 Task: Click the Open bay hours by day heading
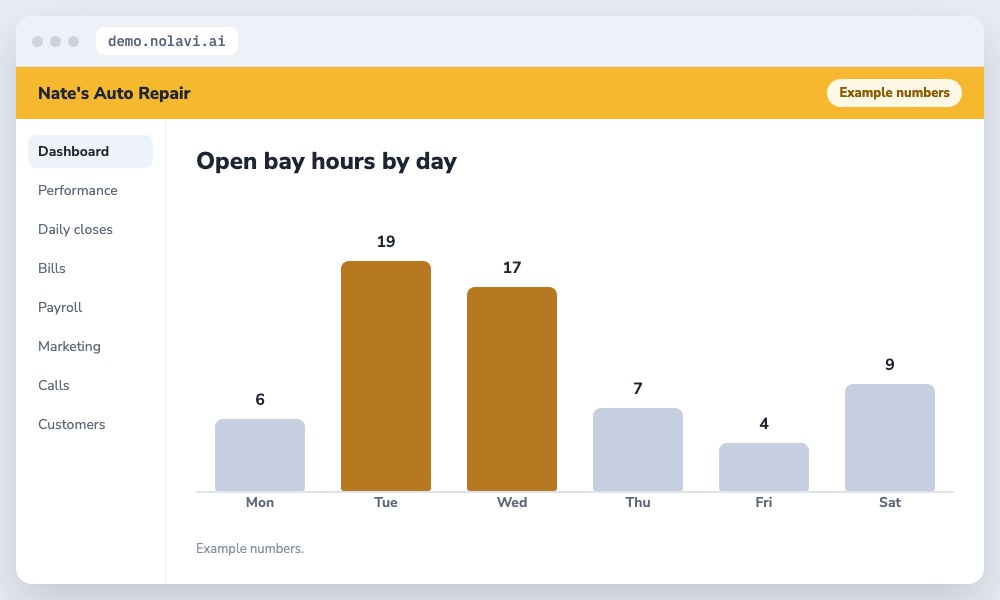(x=327, y=161)
